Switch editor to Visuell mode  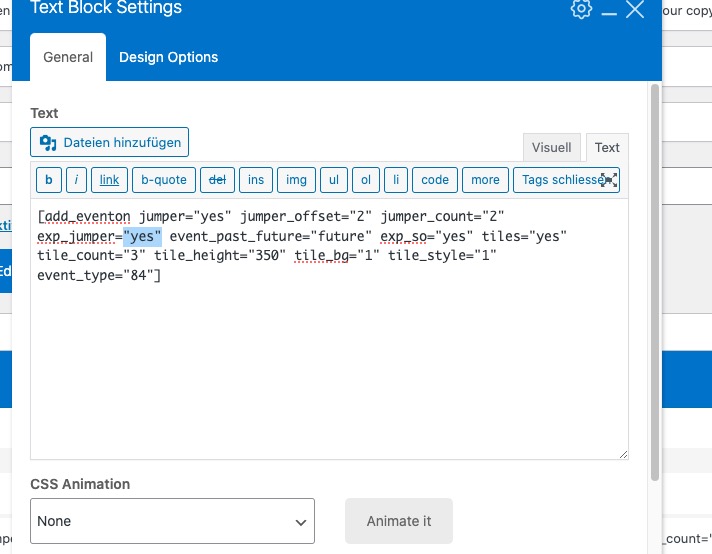coord(551,148)
